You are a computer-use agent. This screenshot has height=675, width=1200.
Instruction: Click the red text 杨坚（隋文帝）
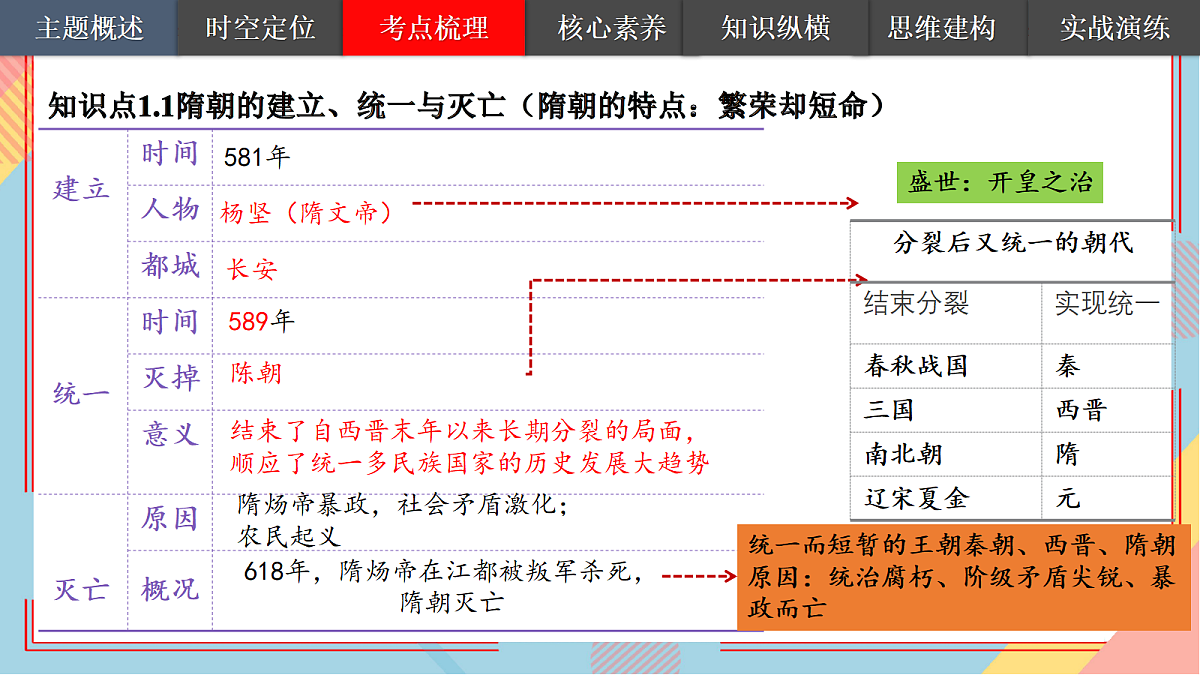[x=306, y=212]
